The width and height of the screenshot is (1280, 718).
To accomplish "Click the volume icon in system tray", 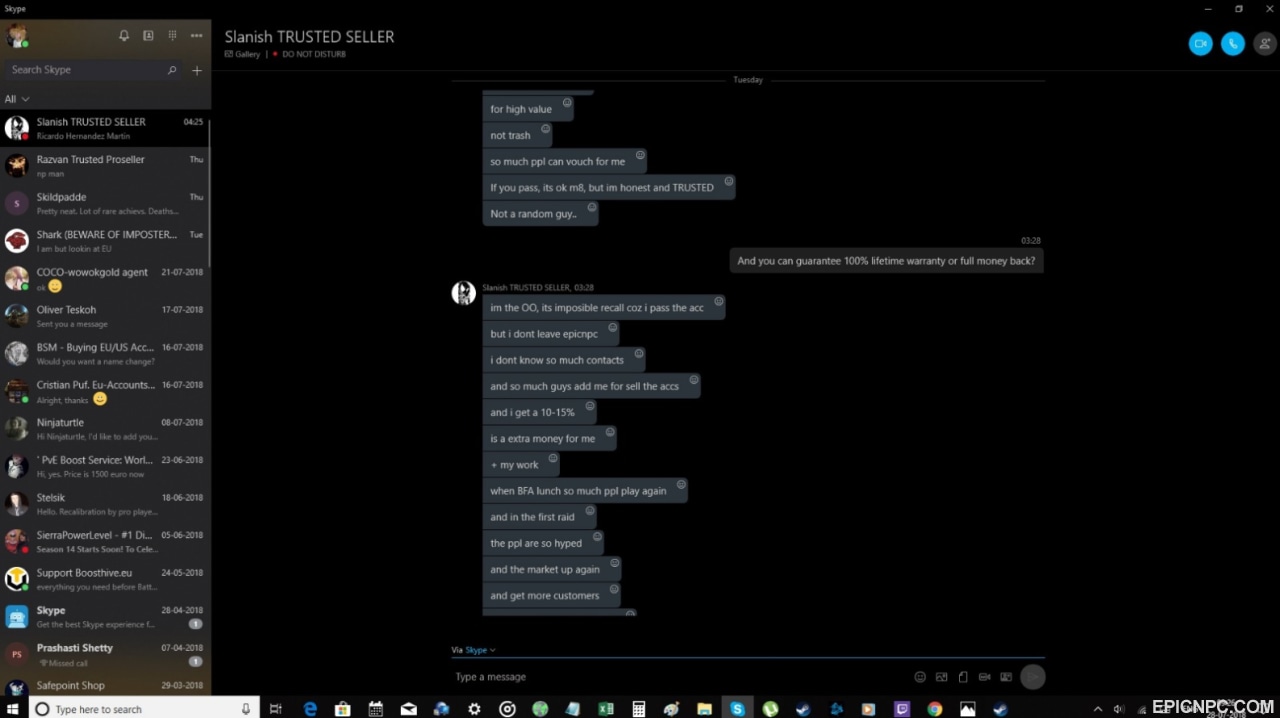I will pos(1118,709).
